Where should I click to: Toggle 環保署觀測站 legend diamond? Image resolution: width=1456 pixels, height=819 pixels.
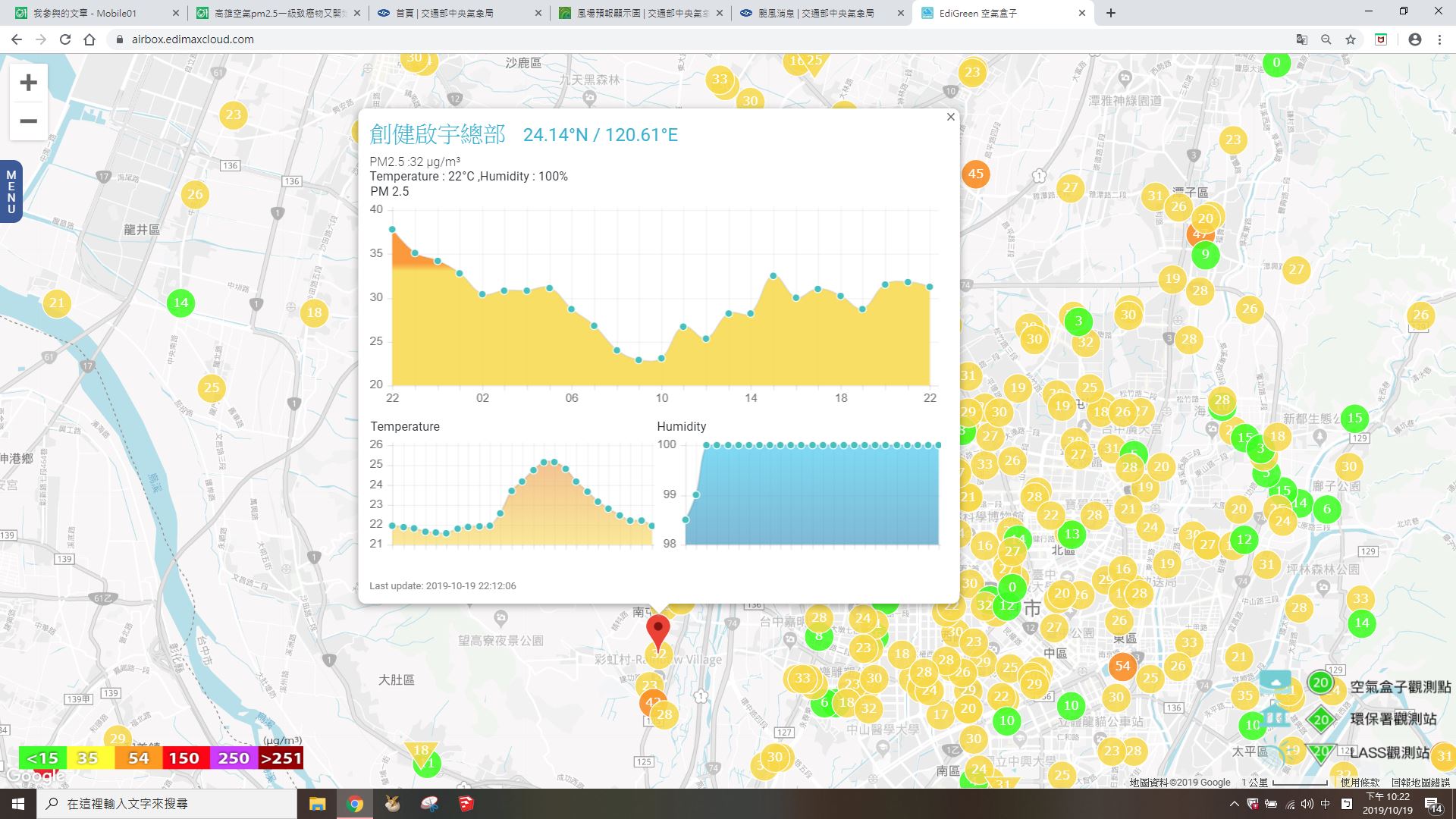click(x=1321, y=719)
